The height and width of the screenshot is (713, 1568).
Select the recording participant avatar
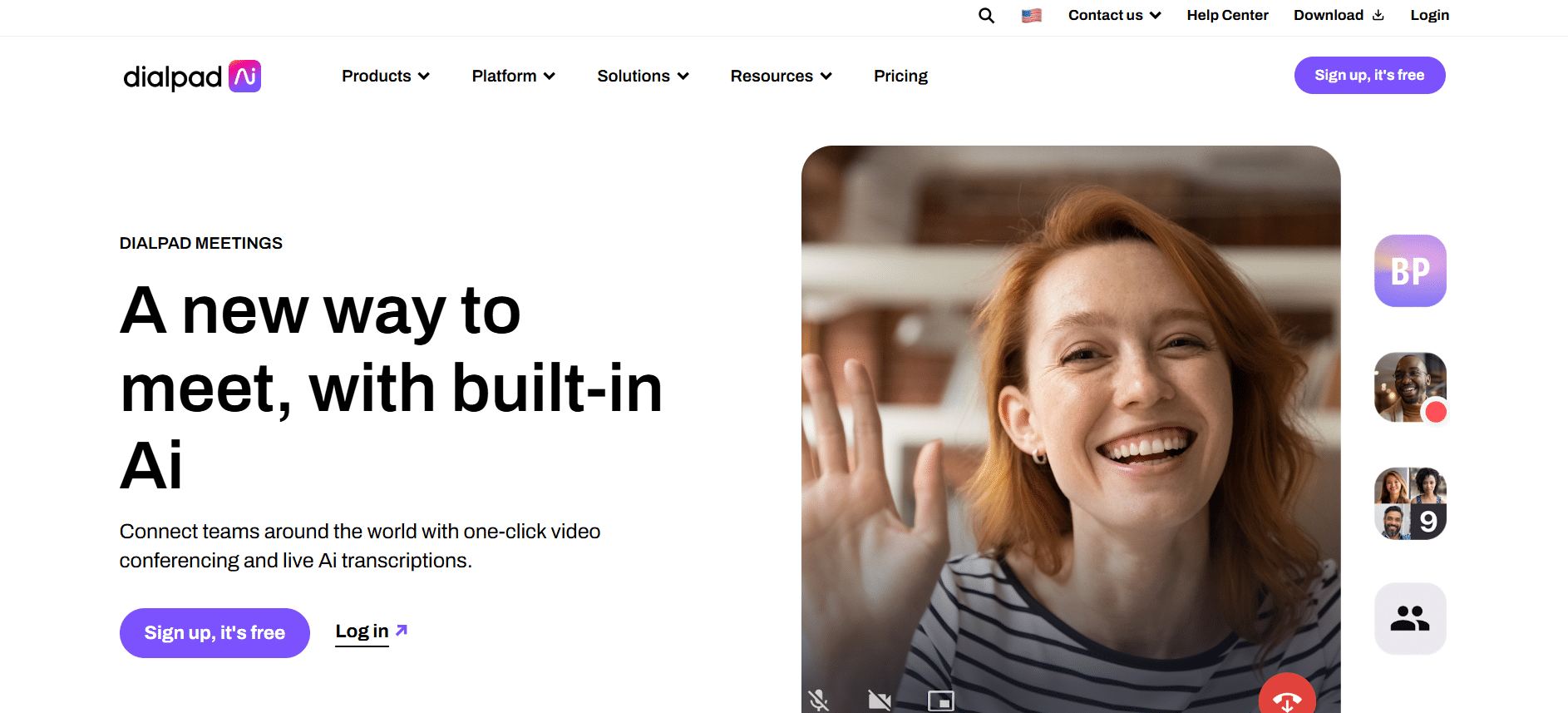click(1410, 387)
